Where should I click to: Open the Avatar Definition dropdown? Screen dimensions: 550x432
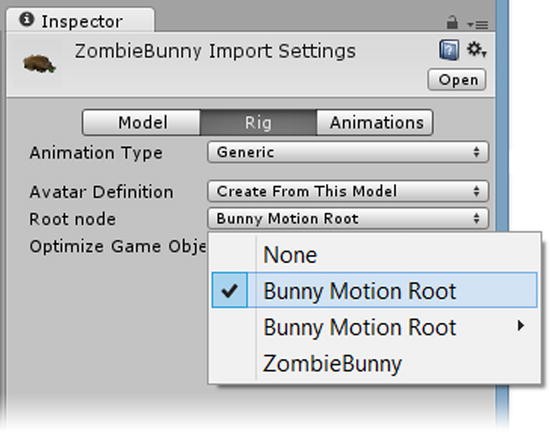[x=348, y=191]
